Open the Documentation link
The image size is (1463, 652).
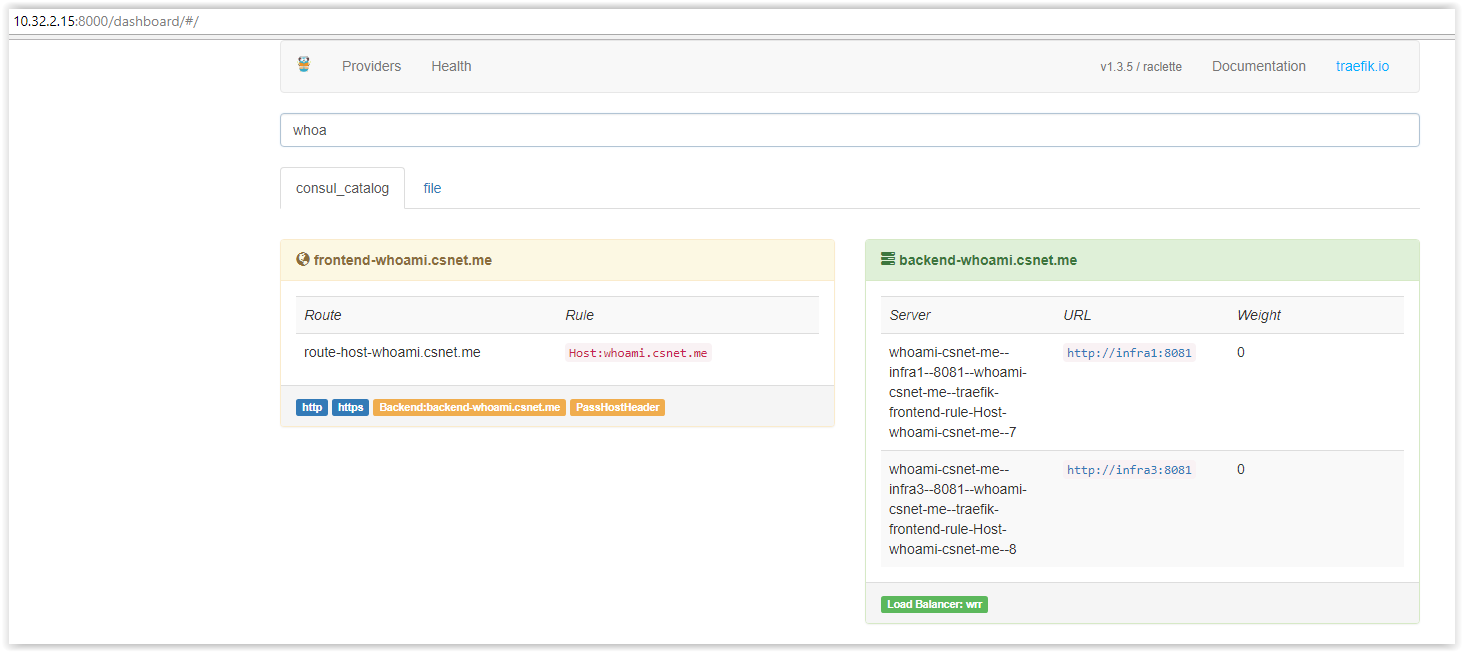1259,66
